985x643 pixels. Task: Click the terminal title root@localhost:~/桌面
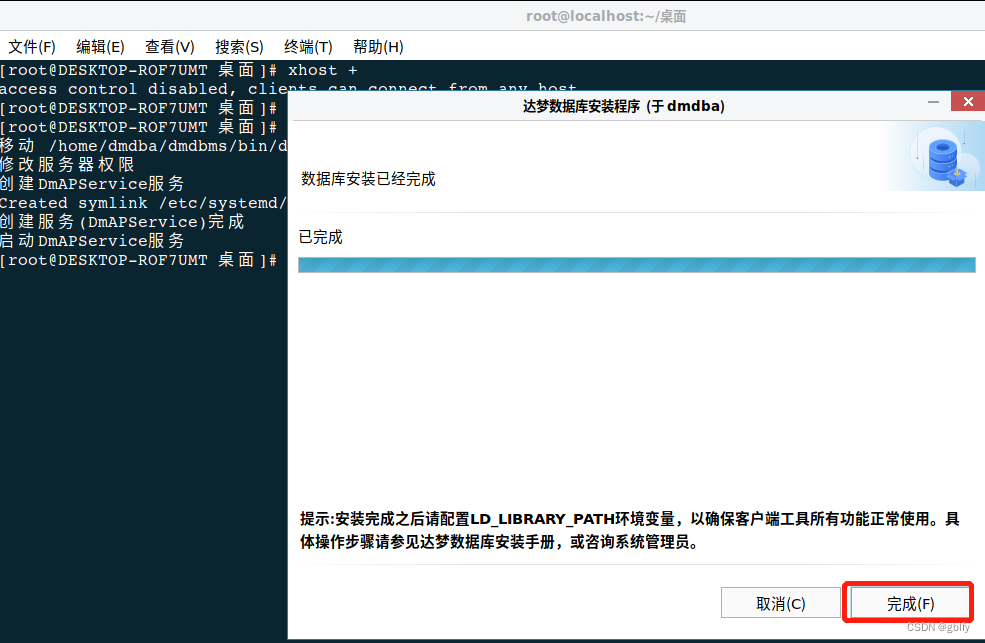[606, 16]
